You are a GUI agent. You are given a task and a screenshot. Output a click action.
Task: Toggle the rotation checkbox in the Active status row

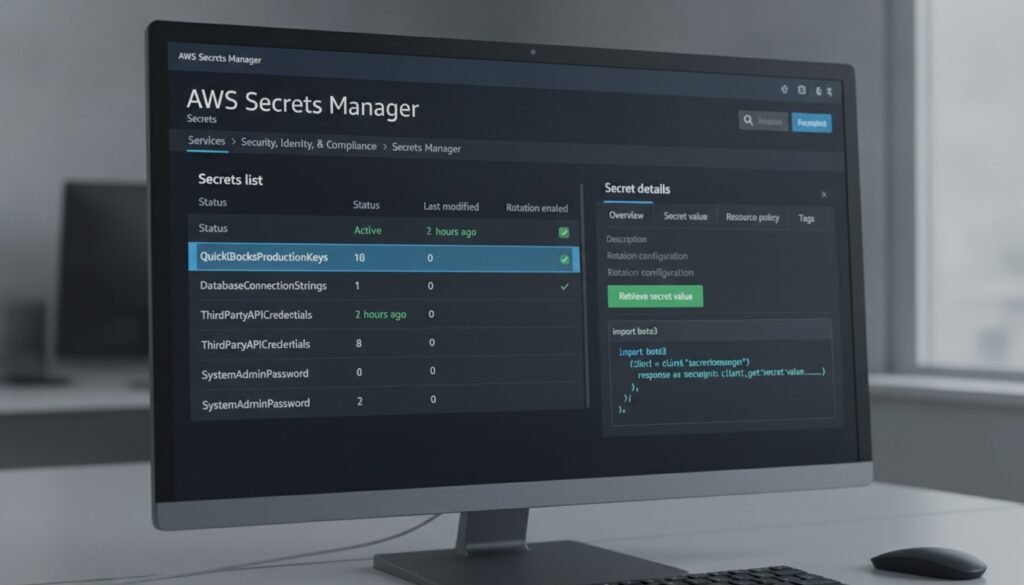[564, 232]
